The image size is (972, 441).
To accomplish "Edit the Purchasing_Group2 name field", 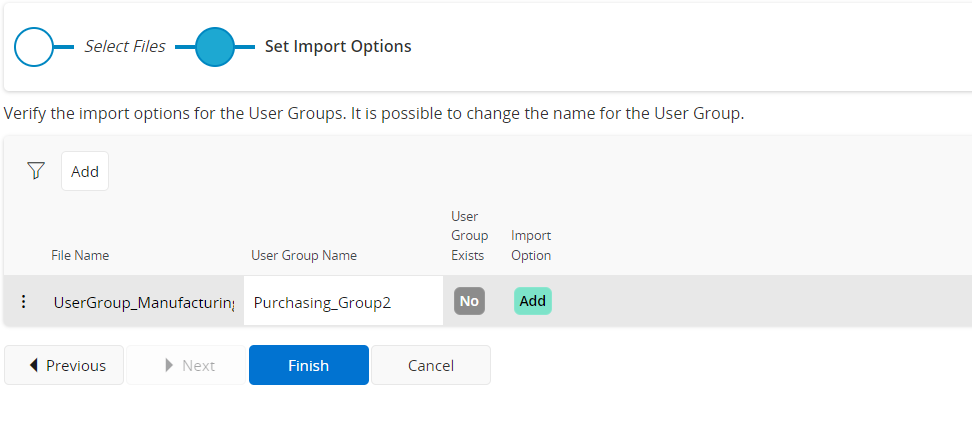I will coord(342,302).
